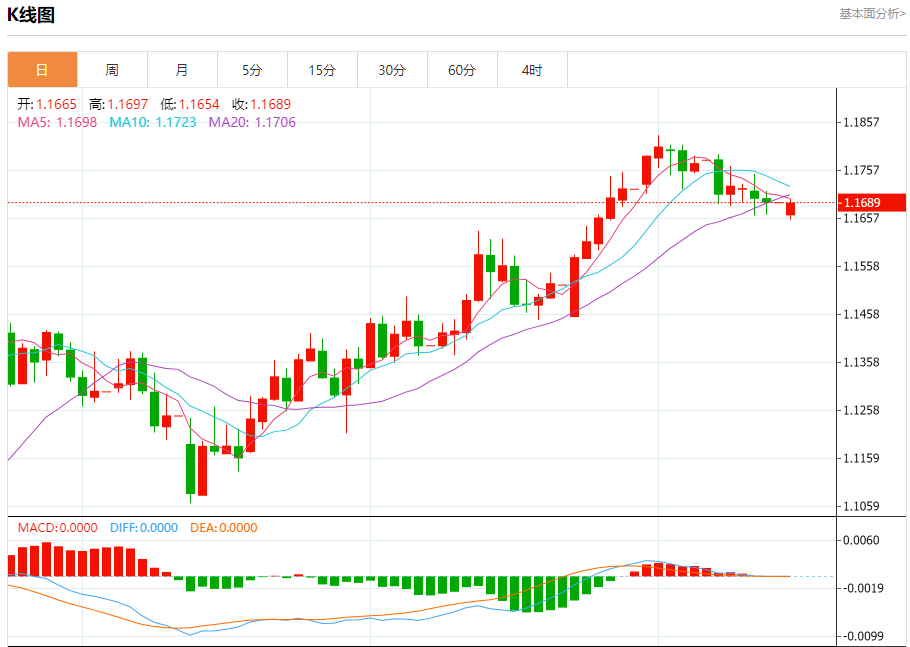Open the 基本面分析 link
Image resolution: width=910 pixels, height=647 pixels.
[872, 13]
